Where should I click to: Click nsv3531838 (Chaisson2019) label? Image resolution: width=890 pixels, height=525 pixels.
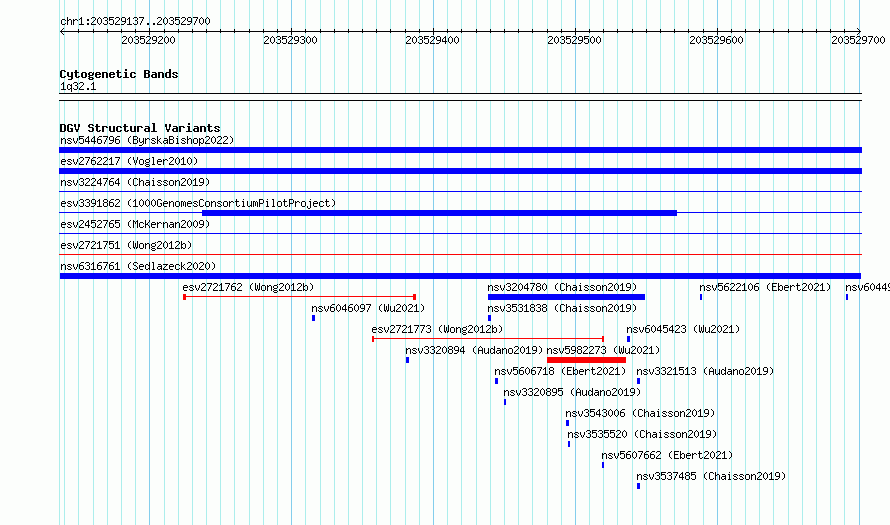pyautogui.click(x=562, y=308)
